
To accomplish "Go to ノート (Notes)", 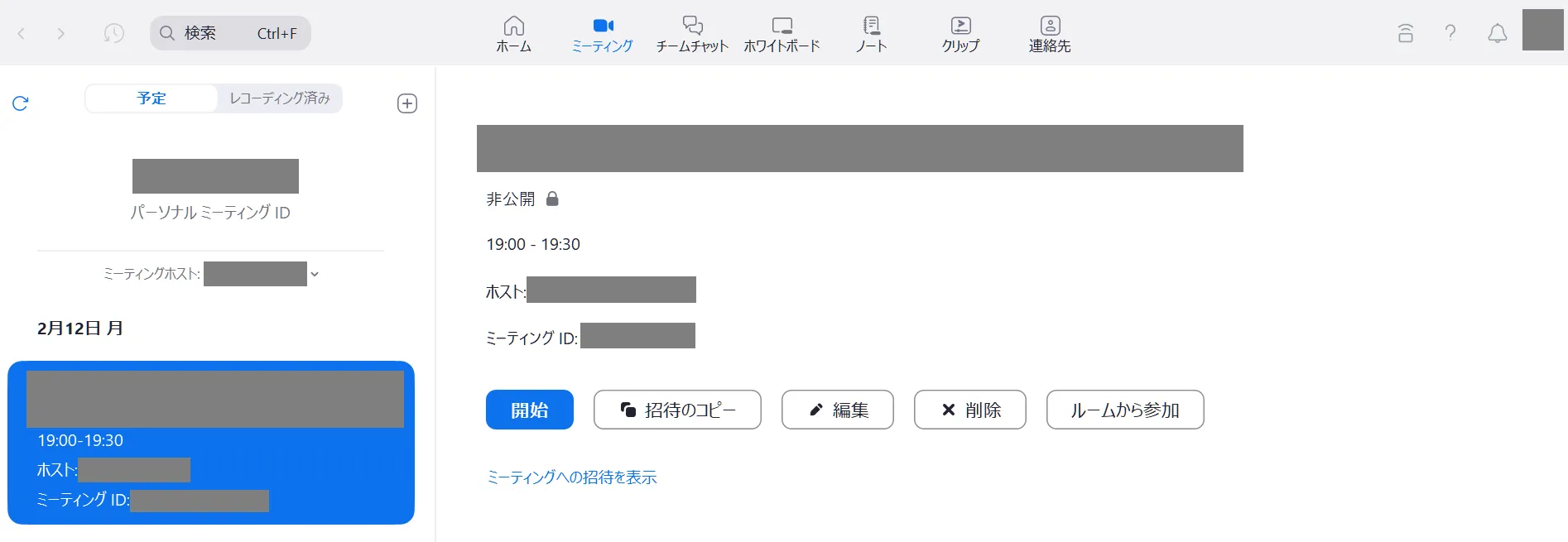I will 871,34.
